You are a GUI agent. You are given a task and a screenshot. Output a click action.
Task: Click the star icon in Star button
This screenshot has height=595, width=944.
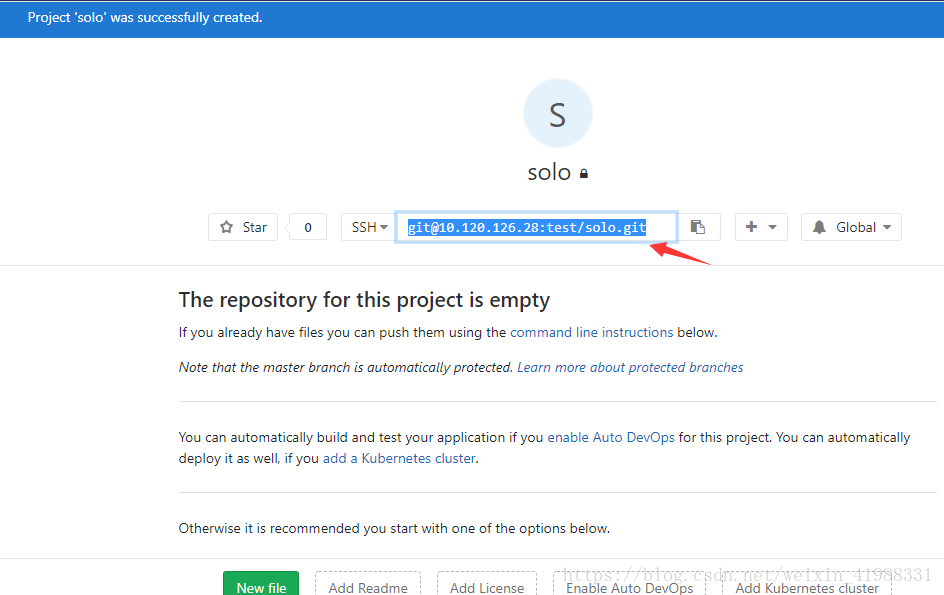pyautogui.click(x=226, y=227)
